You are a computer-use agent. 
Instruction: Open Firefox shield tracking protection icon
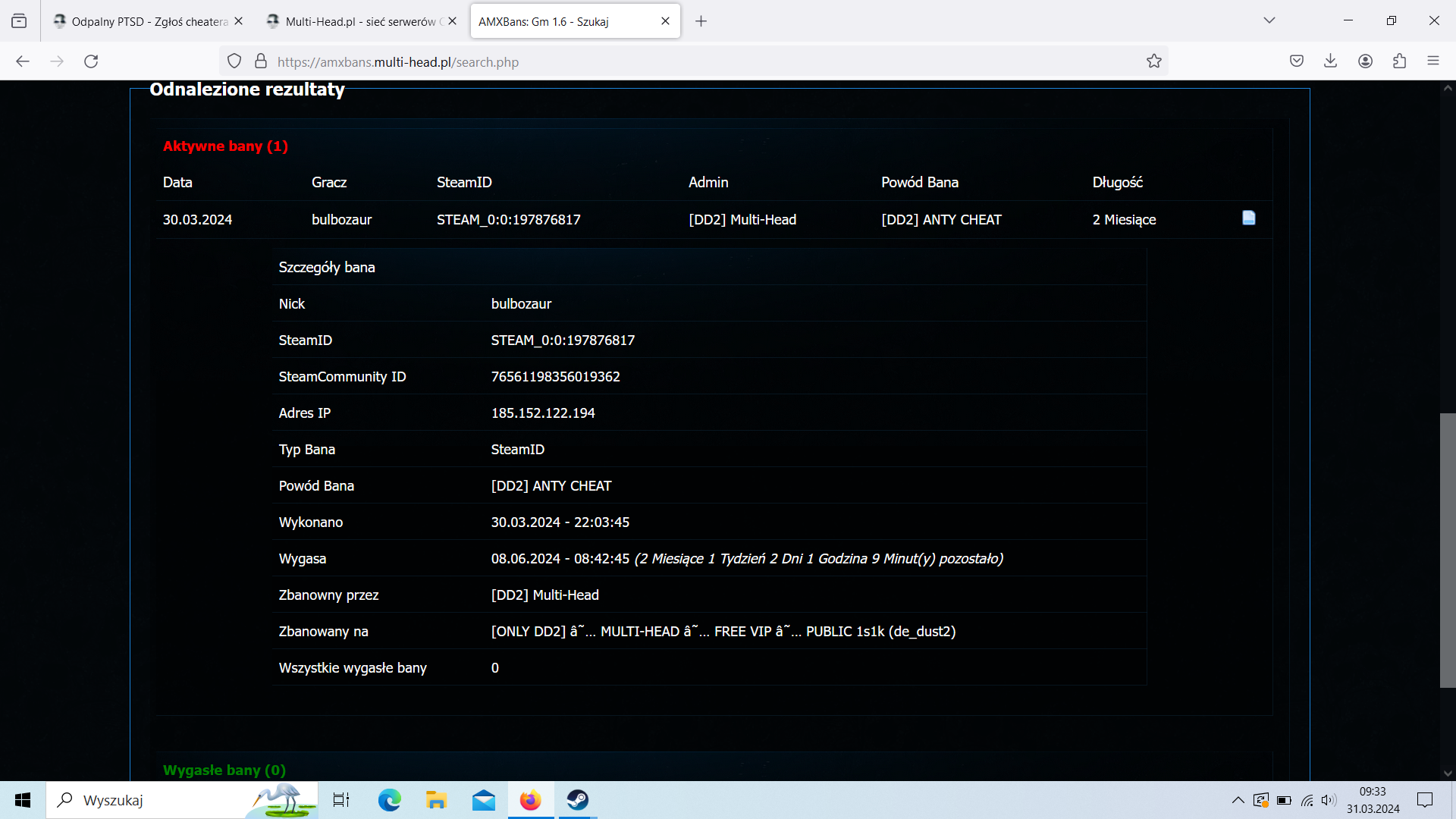(234, 61)
